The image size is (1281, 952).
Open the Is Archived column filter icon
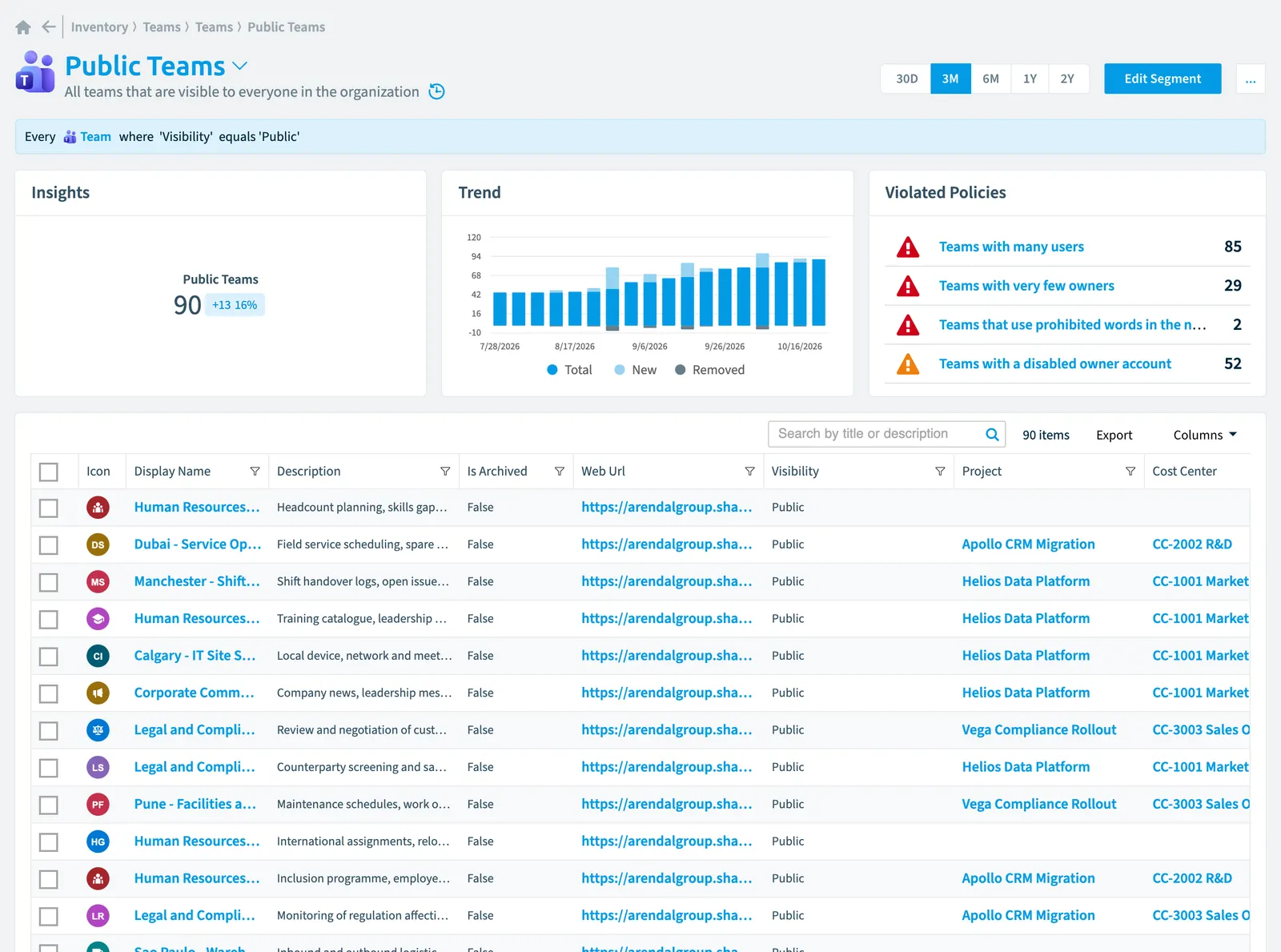click(560, 472)
